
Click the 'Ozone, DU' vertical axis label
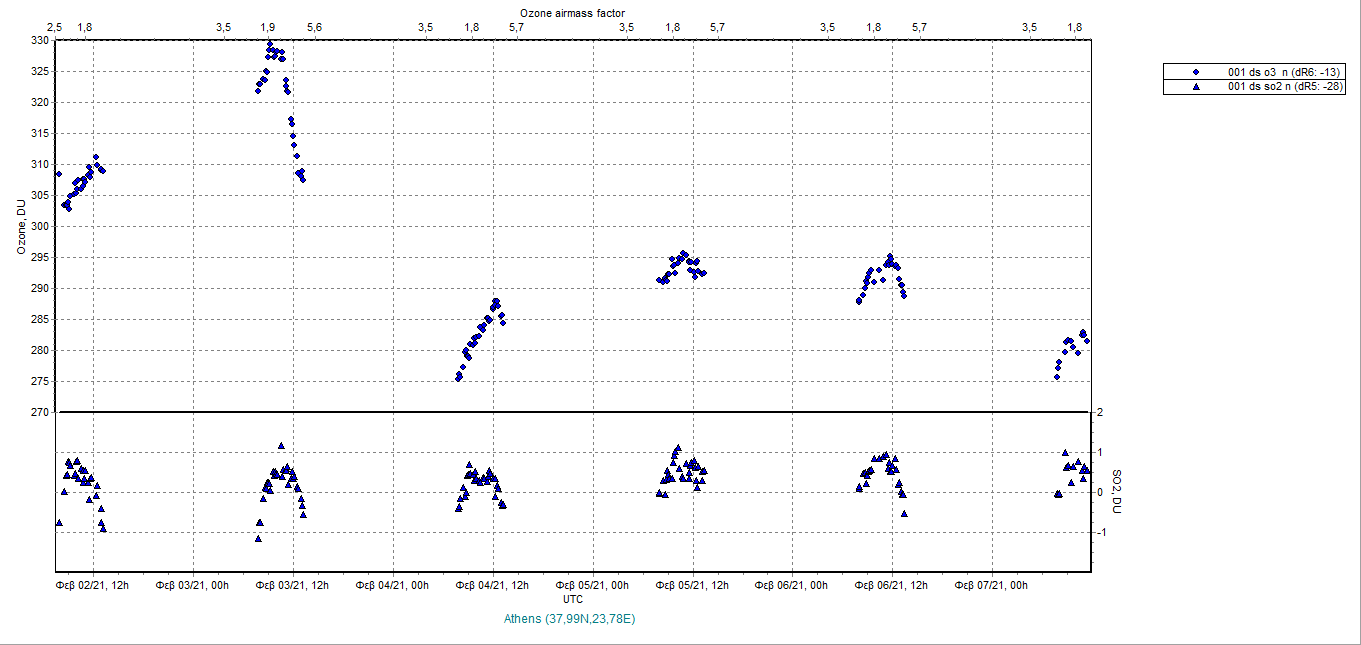[x=20, y=227]
